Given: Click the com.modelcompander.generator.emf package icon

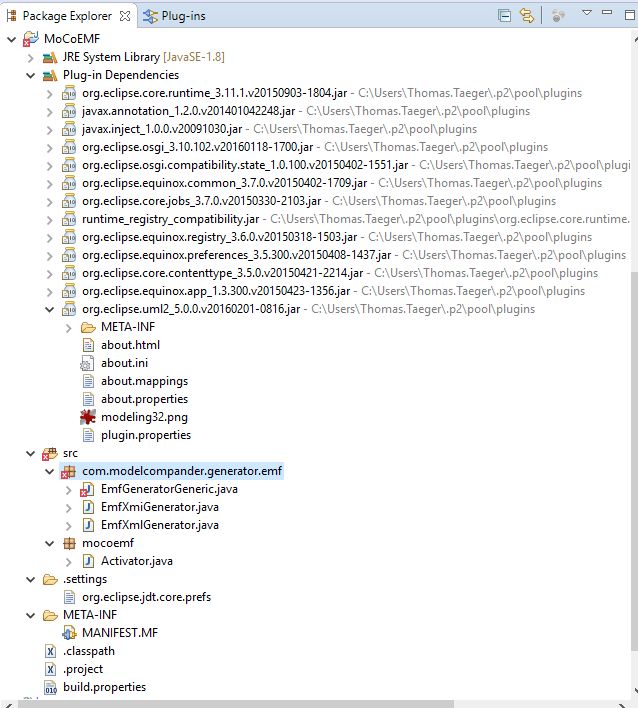Looking at the screenshot, I should tap(69, 472).
